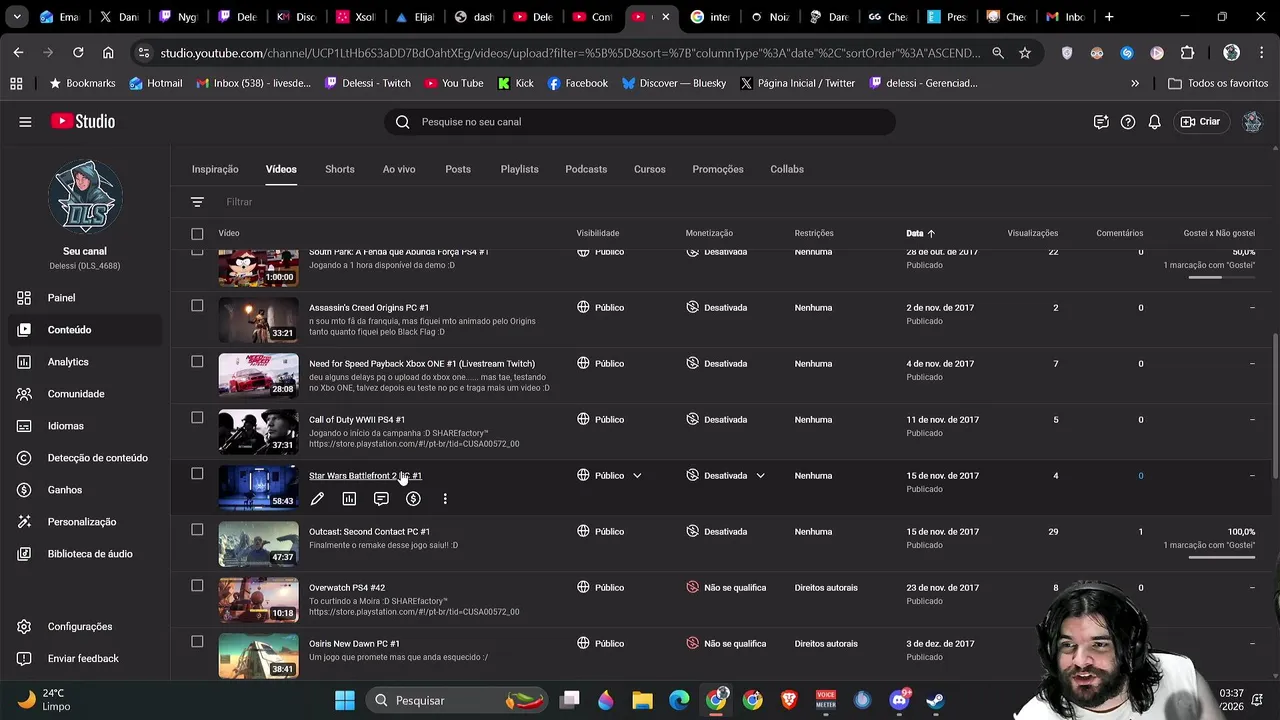This screenshot has width=1280, height=720.
Task: Click the Analytics sidebar icon
Action: click(x=24, y=362)
